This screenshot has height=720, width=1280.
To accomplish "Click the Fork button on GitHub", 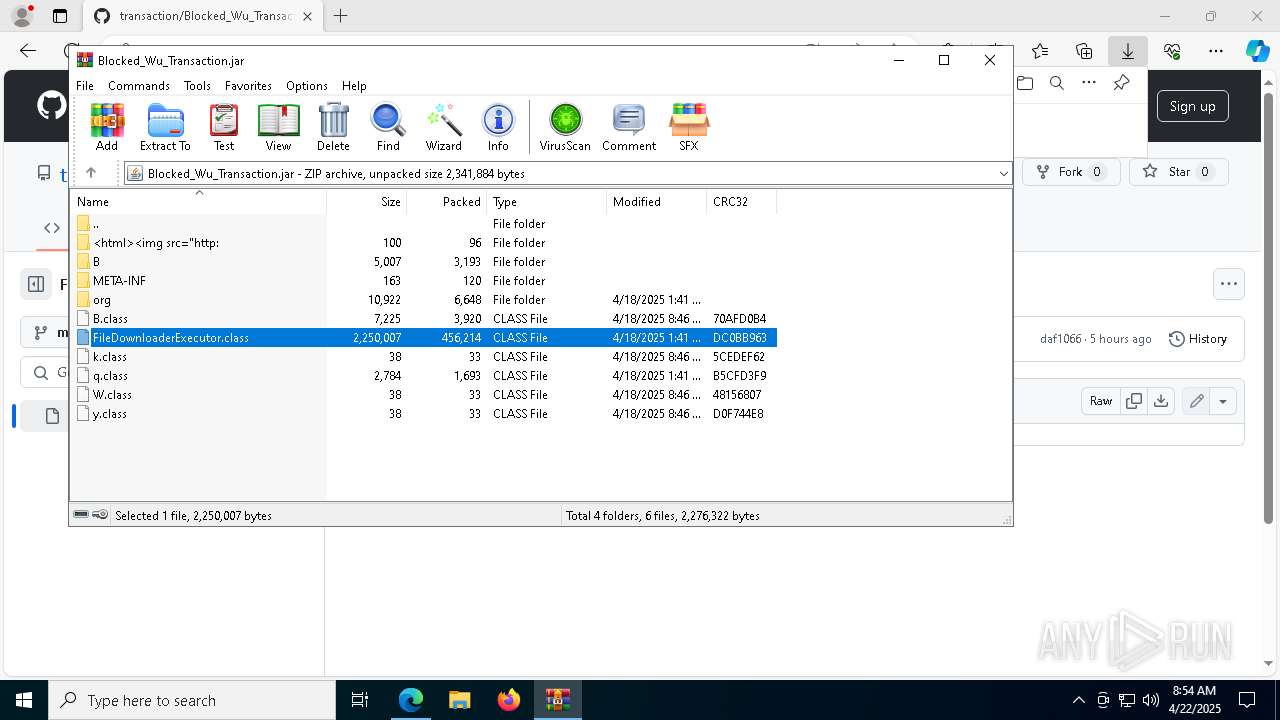I will [x=1070, y=172].
